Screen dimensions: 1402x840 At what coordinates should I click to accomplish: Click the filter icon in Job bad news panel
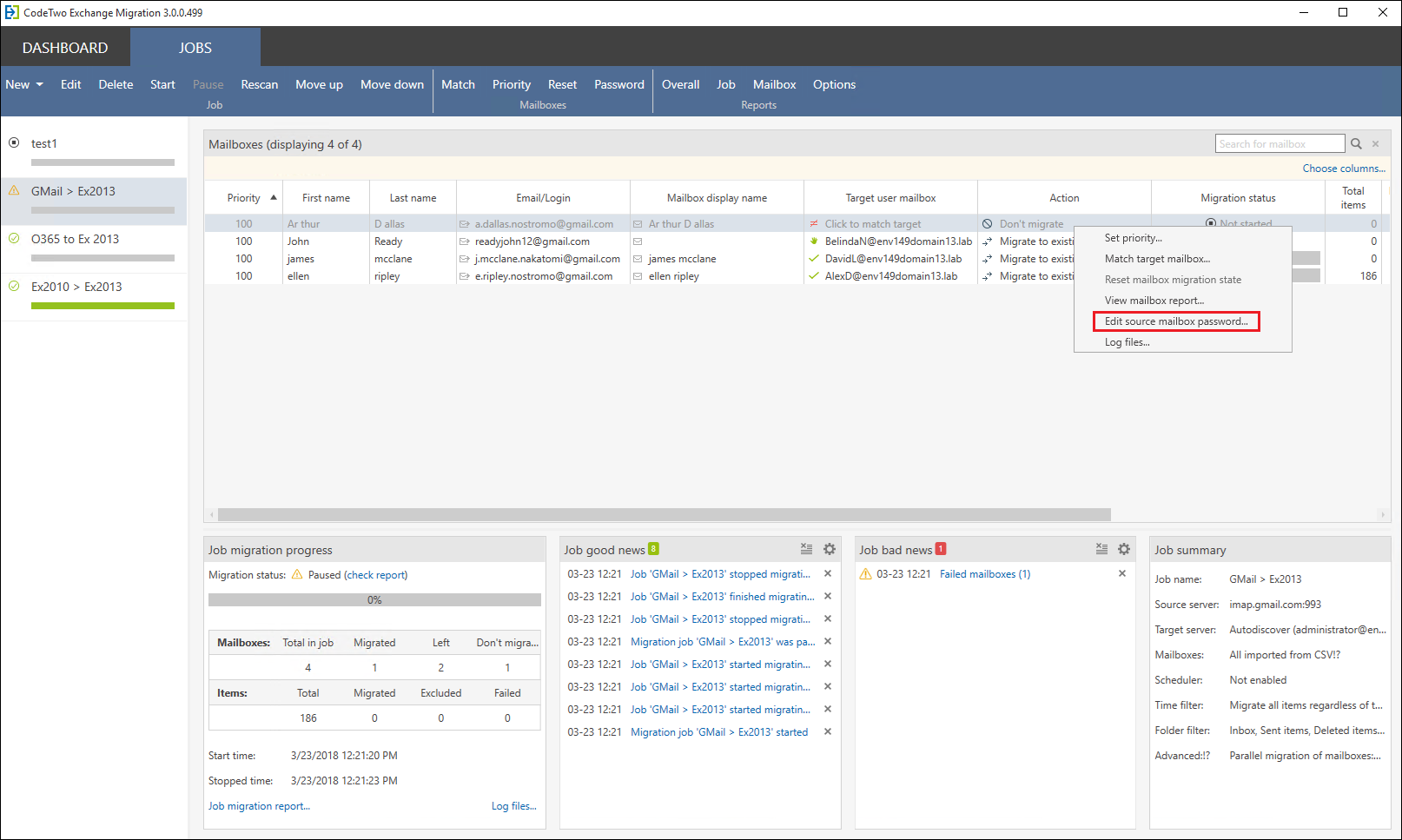[x=1101, y=549]
